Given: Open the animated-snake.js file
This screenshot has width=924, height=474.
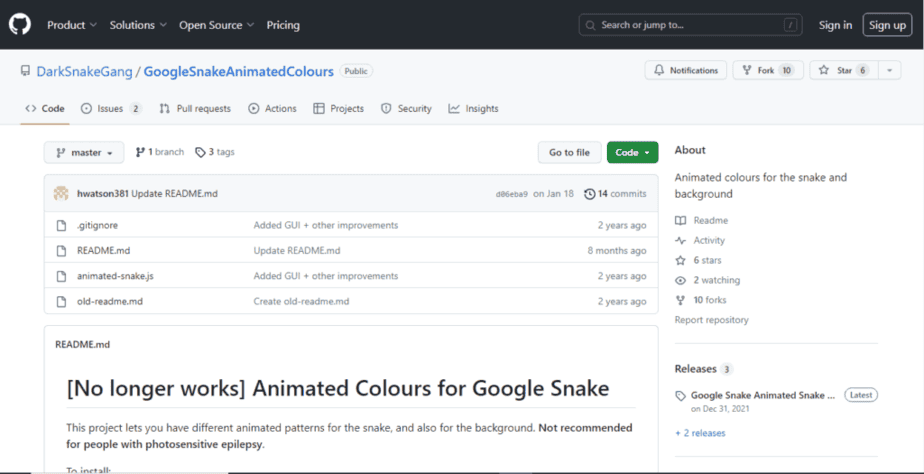Looking at the screenshot, I should click(116, 276).
